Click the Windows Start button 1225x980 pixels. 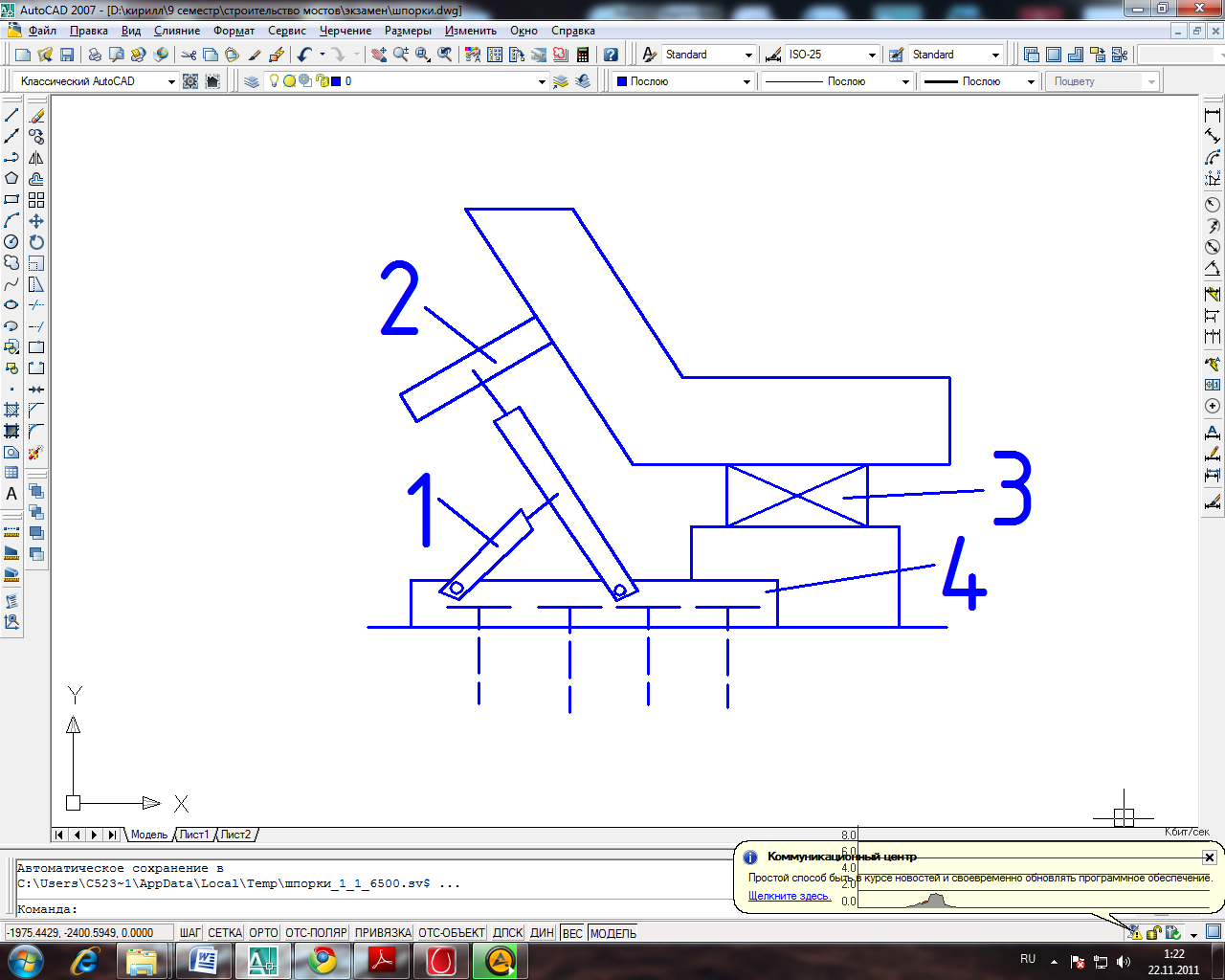[25, 960]
